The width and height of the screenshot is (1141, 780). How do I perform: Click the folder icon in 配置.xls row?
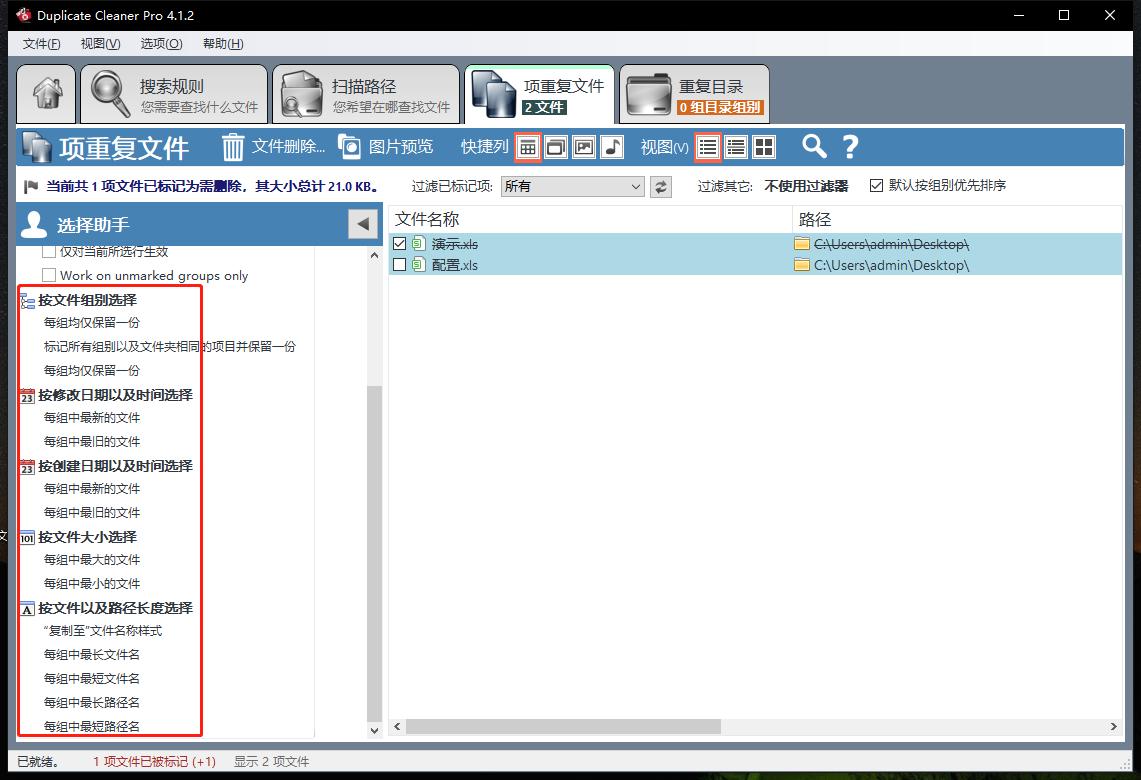802,265
